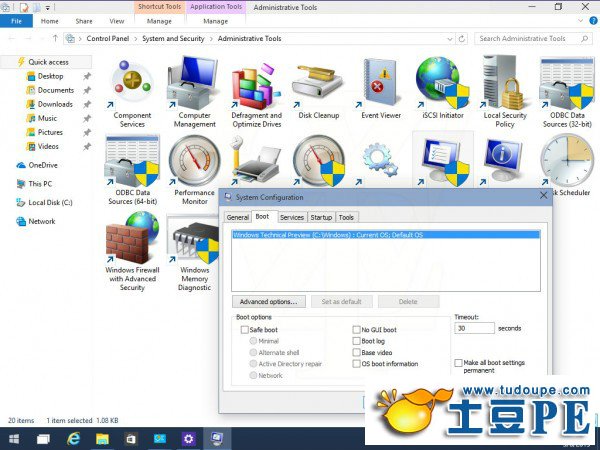Switch to the Home ribbon tab
Image resolution: width=600 pixels, height=450 pixels.
coord(50,21)
